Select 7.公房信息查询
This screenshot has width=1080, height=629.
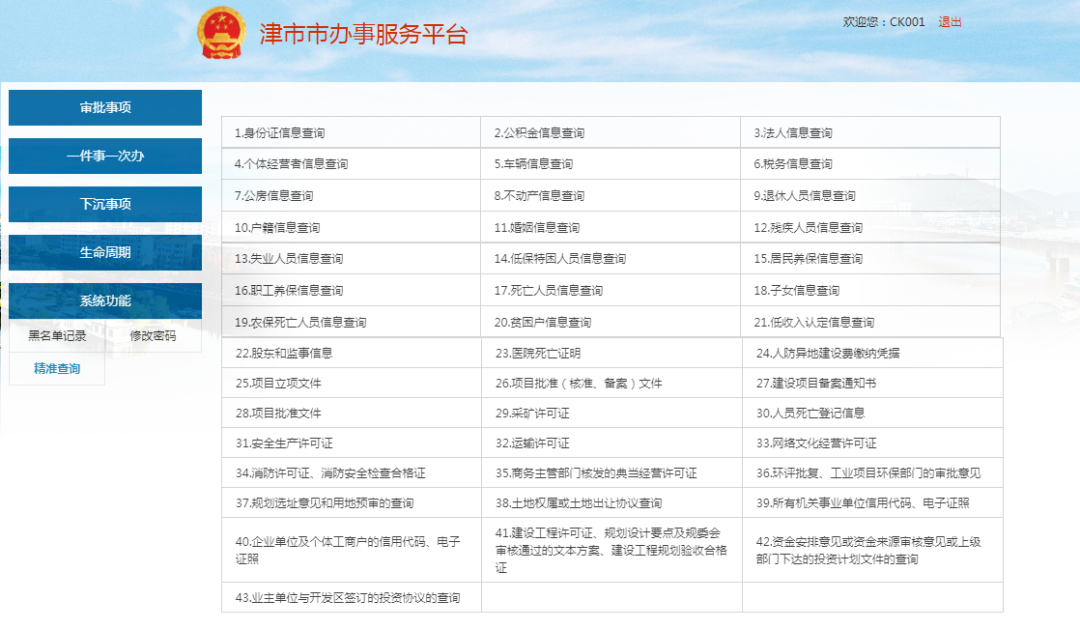[x=273, y=196]
